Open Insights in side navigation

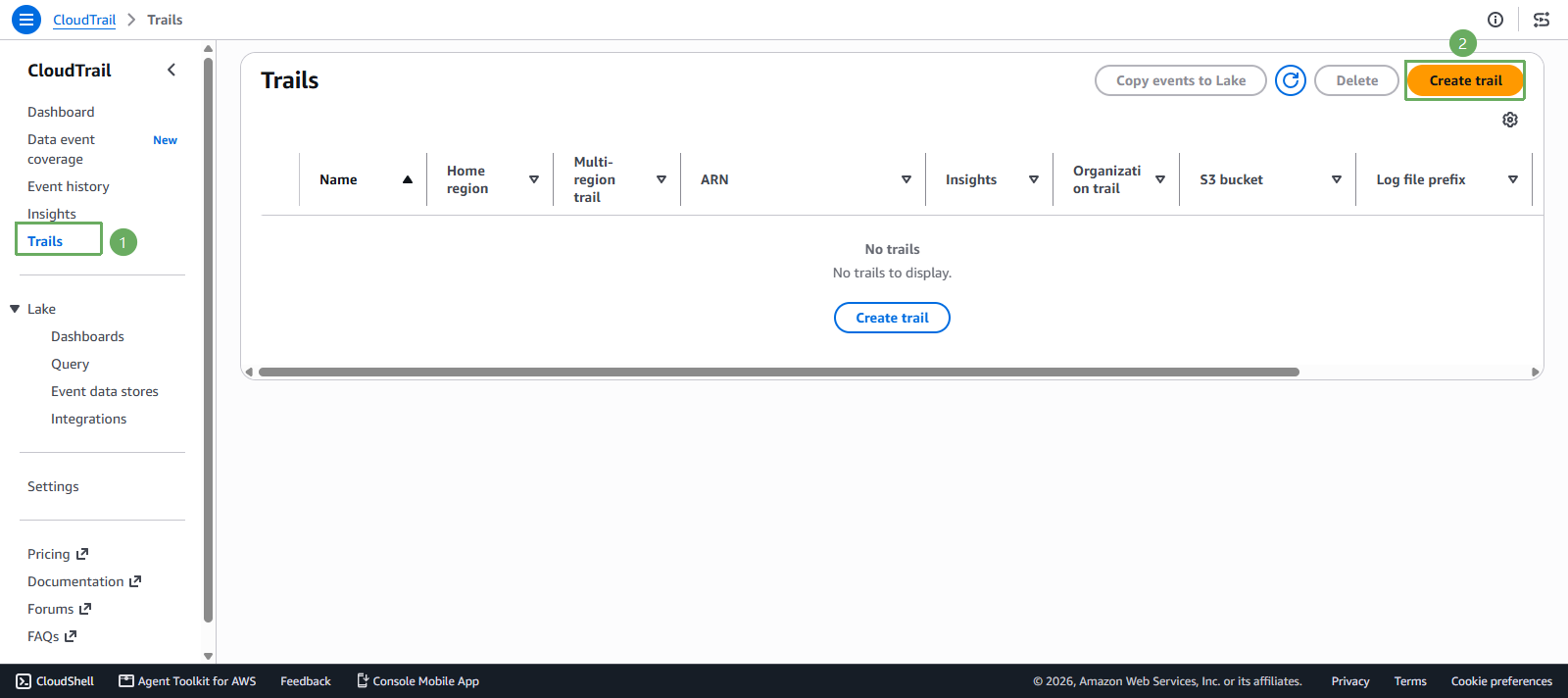point(52,214)
